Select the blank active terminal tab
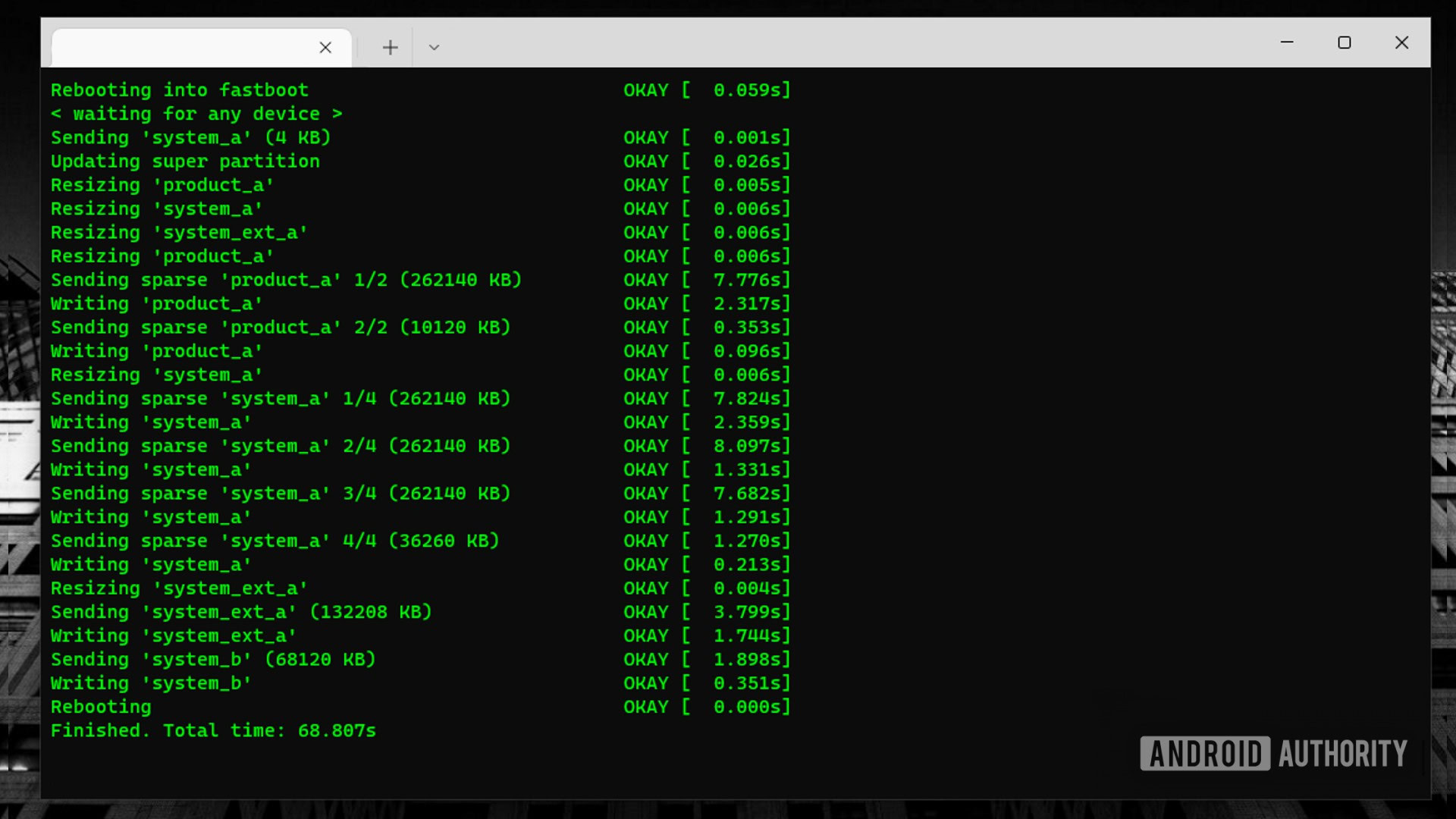 pyautogui.click(x=182, y=48)
